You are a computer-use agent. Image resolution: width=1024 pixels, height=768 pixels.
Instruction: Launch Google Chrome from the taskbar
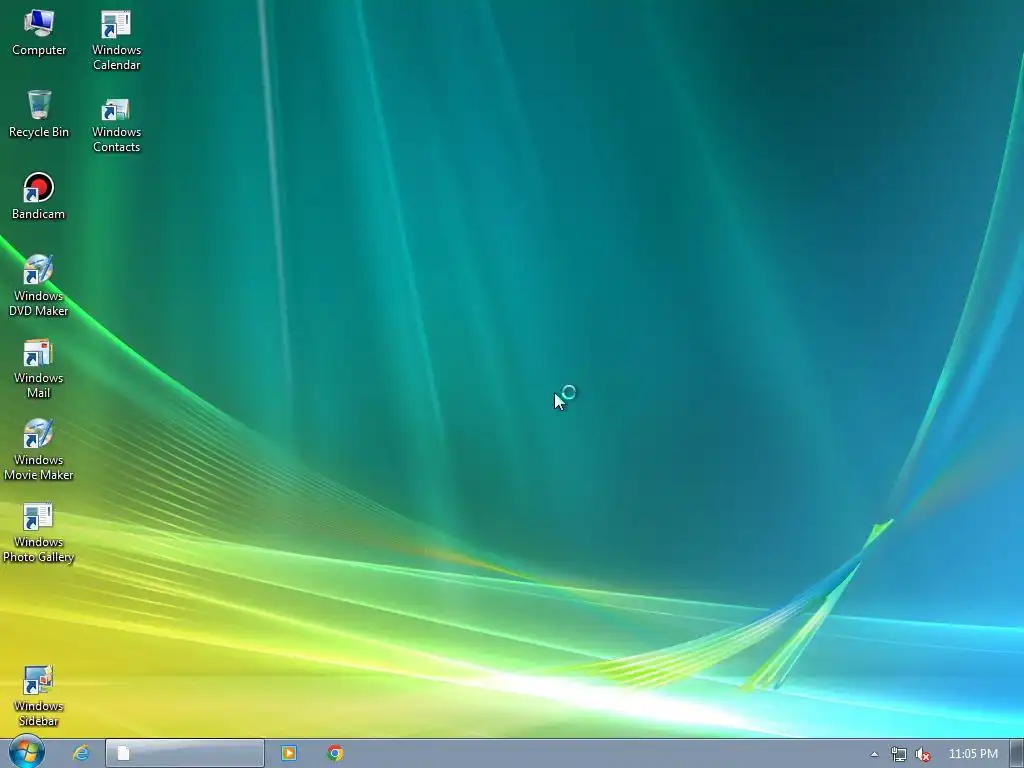[335, 753]
